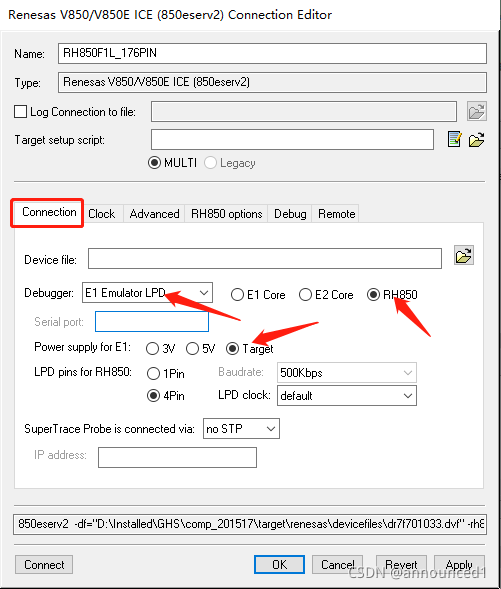Focus the Name input field
501x589 pixels.
tap(272, 53)
